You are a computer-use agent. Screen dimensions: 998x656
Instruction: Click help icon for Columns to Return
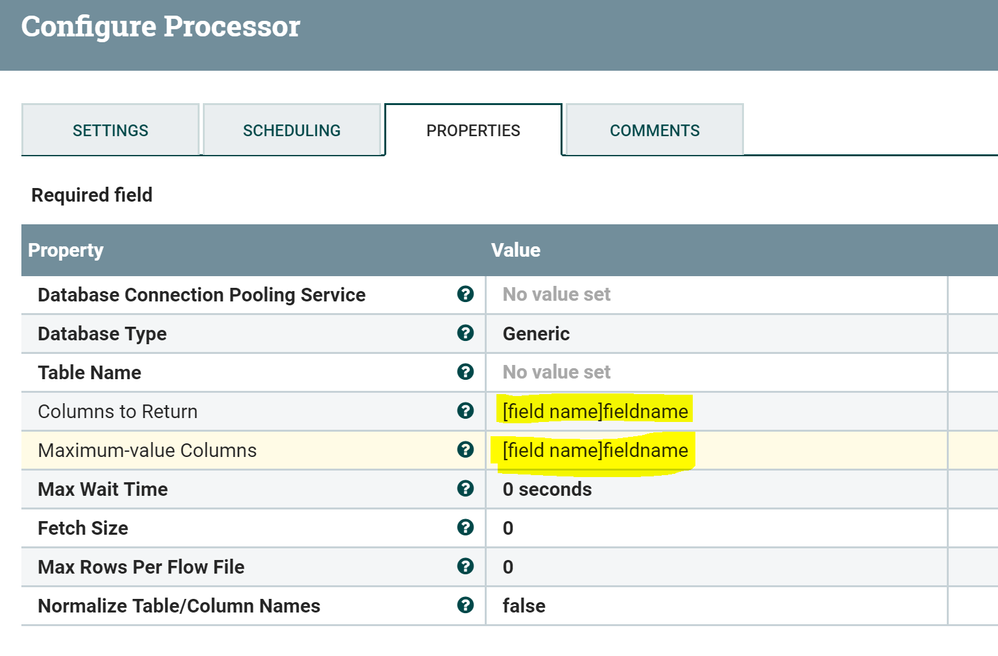(x=465, y=411)
